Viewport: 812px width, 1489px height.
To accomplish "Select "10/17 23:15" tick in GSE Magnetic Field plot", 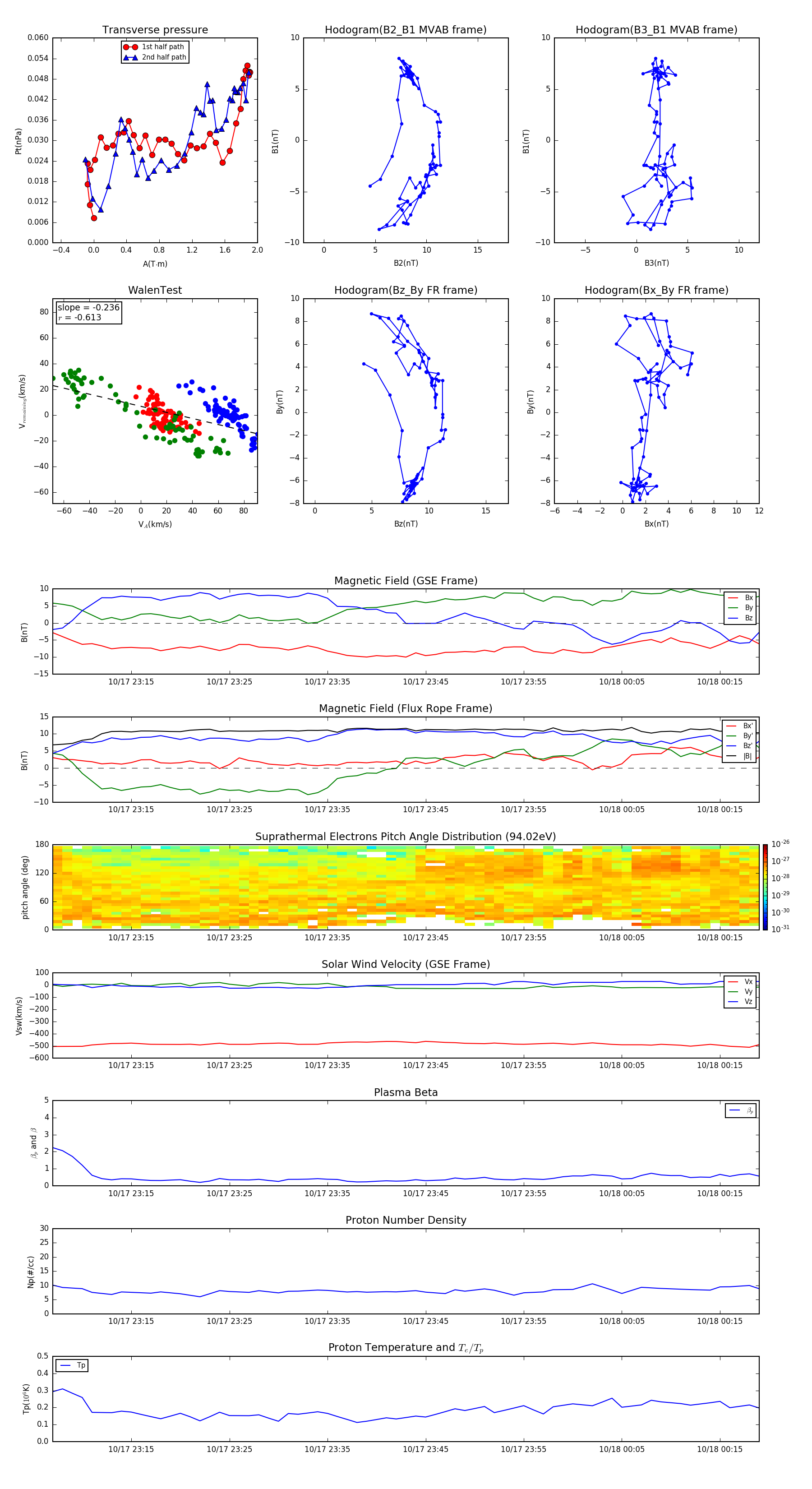I will click(x=131, y=682).
